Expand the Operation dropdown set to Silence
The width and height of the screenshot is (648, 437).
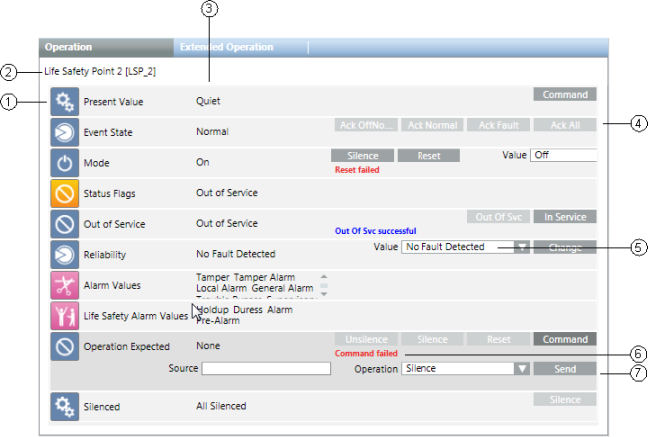(x=520, y=369)
